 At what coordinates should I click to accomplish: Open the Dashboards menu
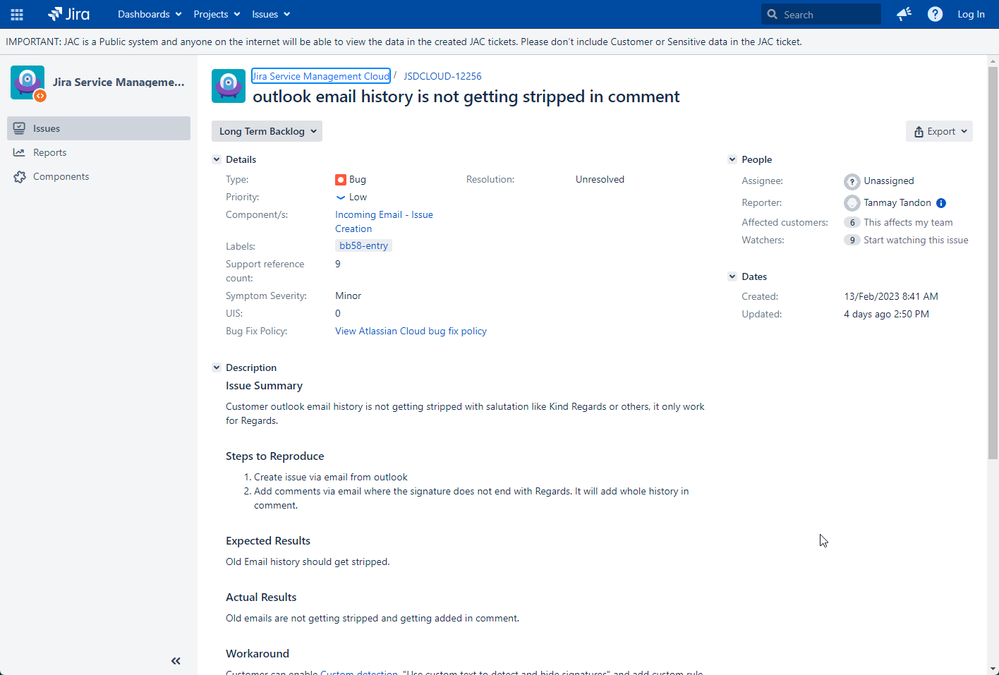150,14
